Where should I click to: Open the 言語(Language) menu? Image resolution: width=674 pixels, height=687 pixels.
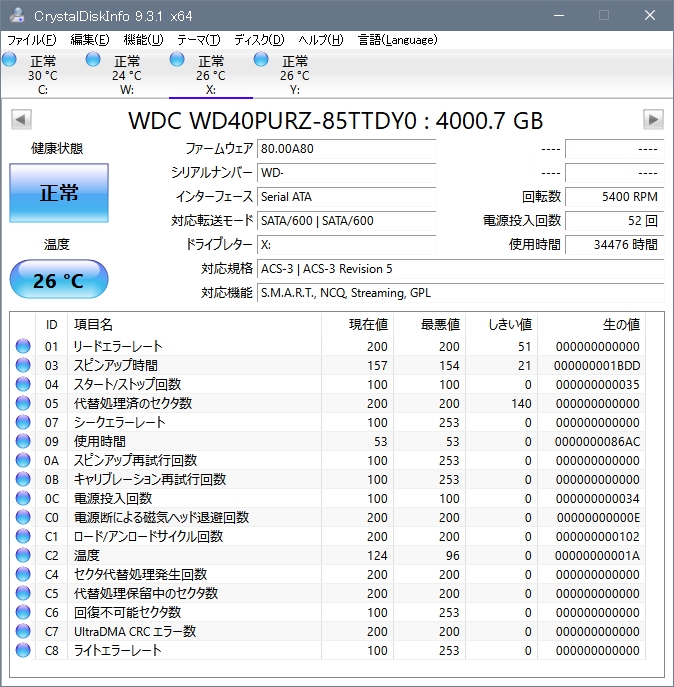397,40
